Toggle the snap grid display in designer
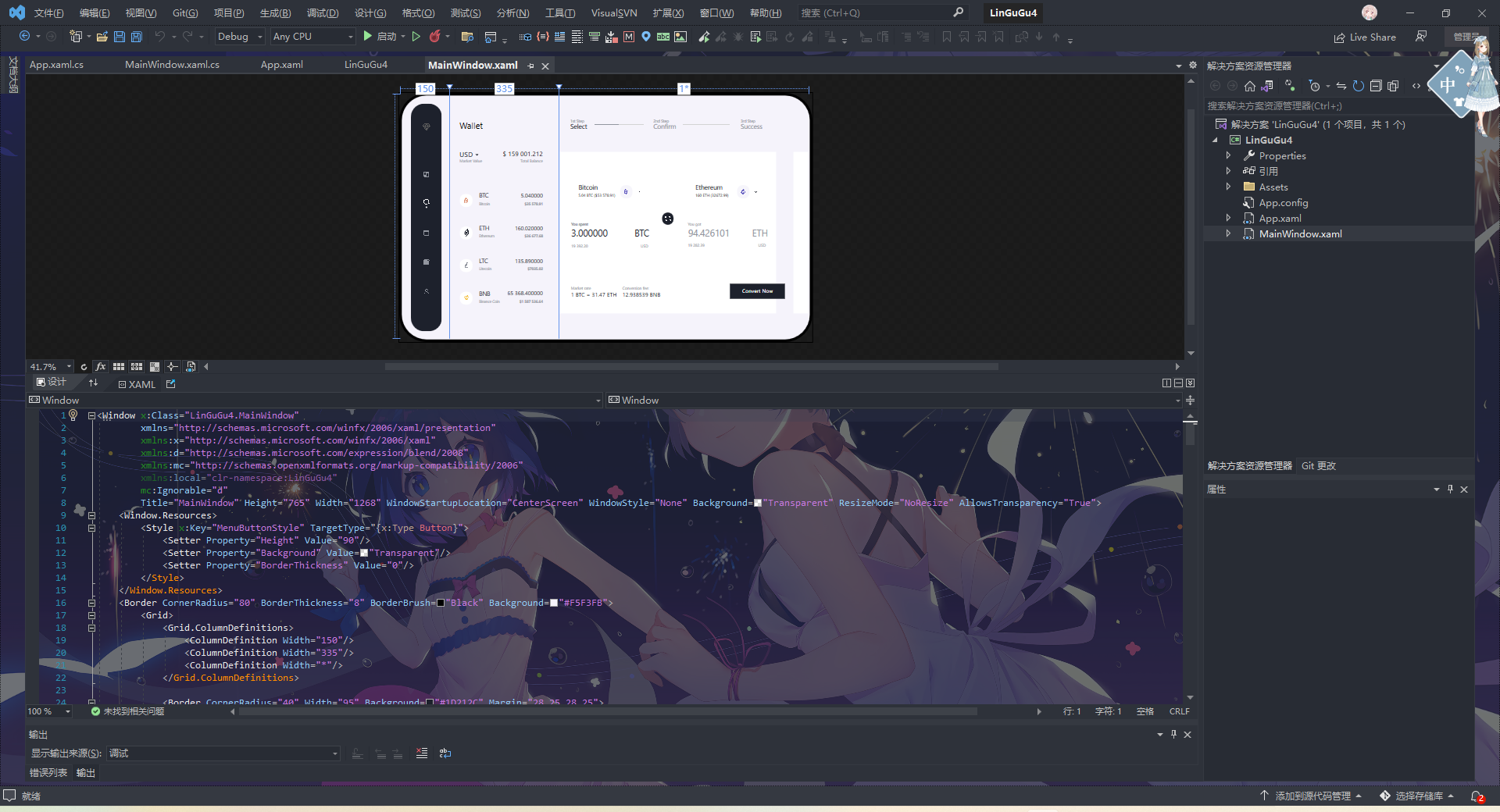 point(119,367)
